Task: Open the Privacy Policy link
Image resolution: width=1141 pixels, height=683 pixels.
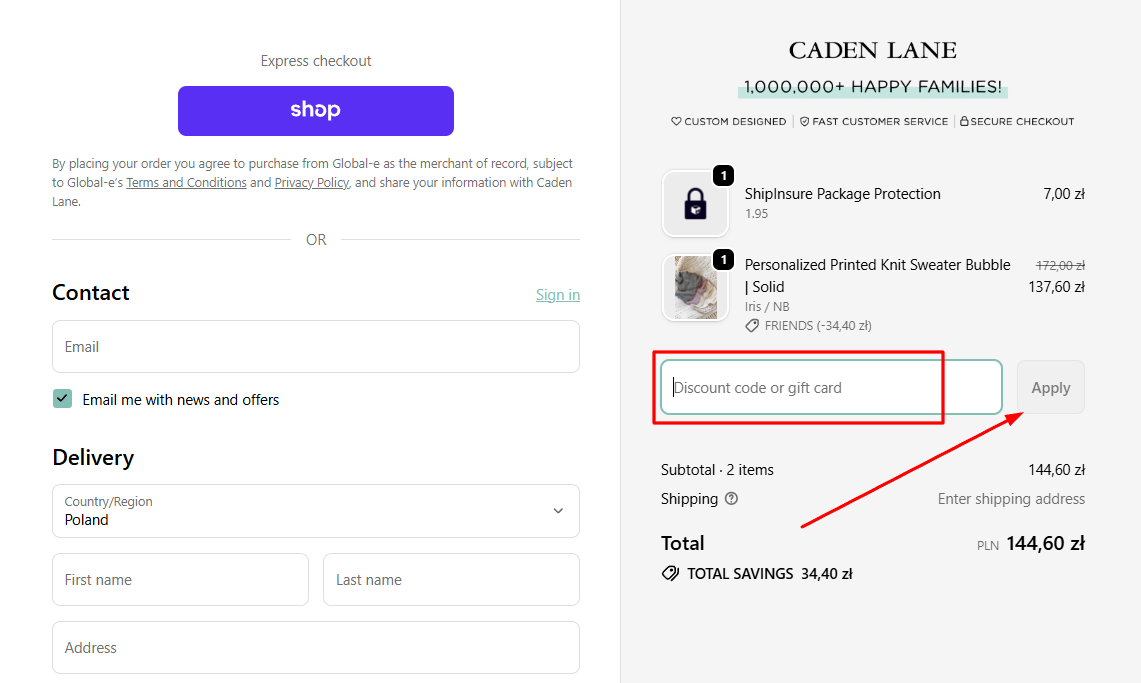Action: tap(311, 182)
